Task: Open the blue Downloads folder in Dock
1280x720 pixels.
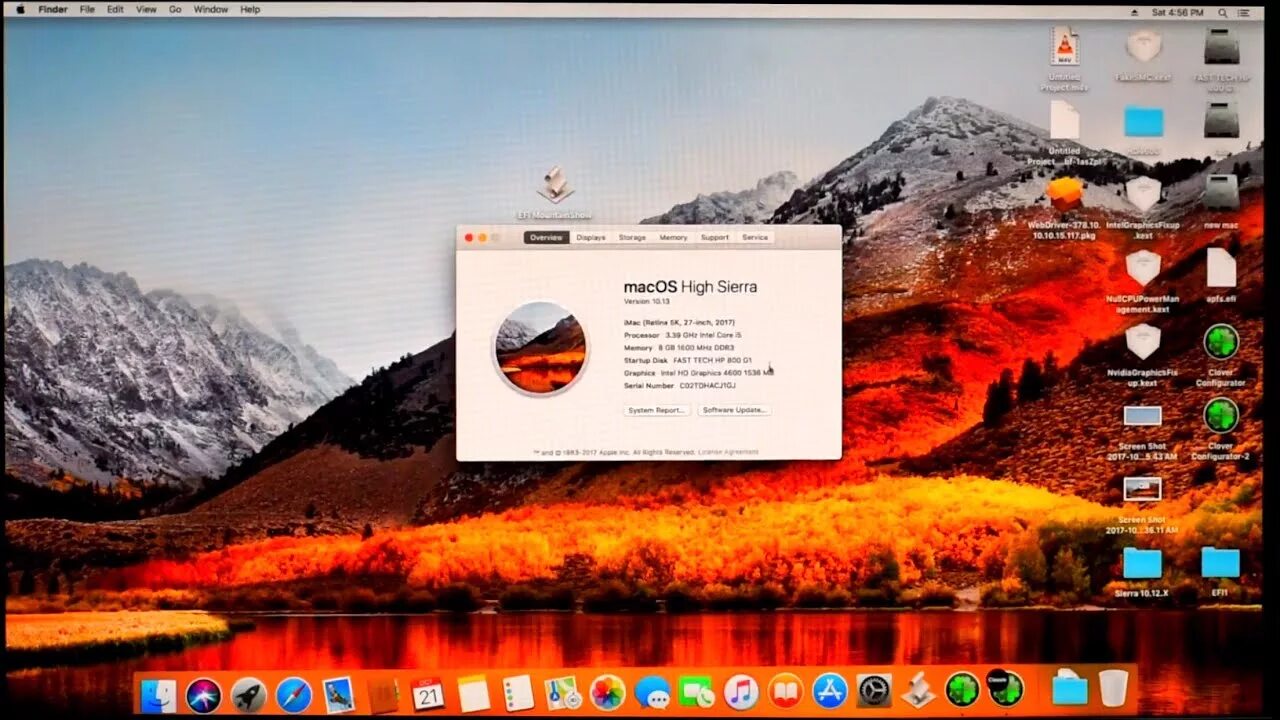Action: [x=1069, y=688]
